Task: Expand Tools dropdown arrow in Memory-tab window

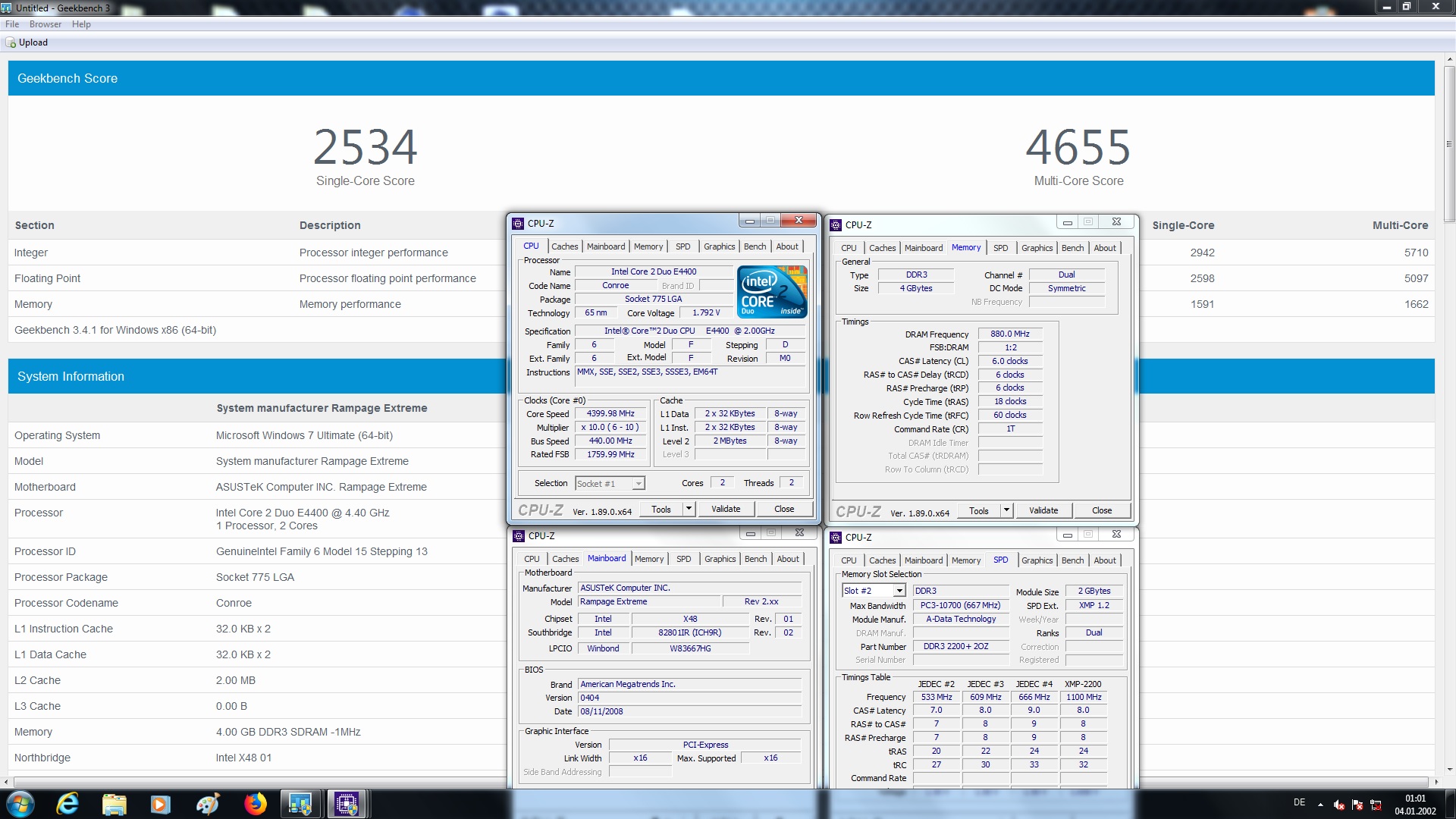Action: [1006, 510]
